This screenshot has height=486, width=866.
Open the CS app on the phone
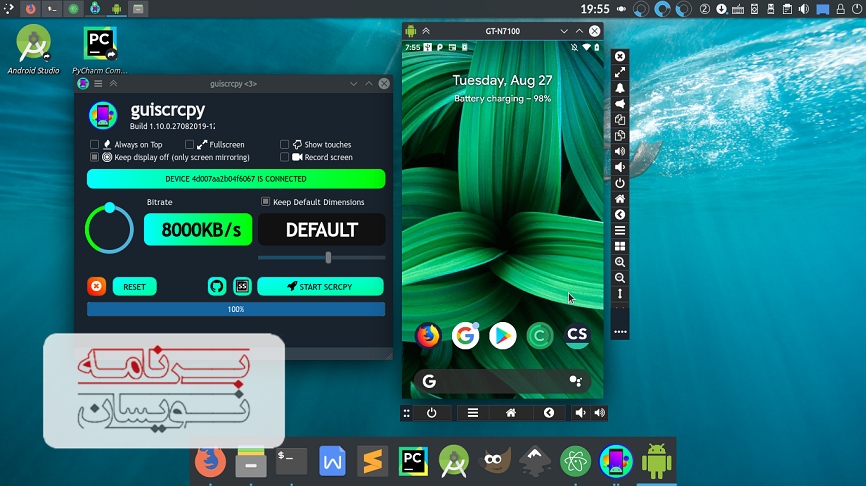pyautogui.click(x=577, y=335)
